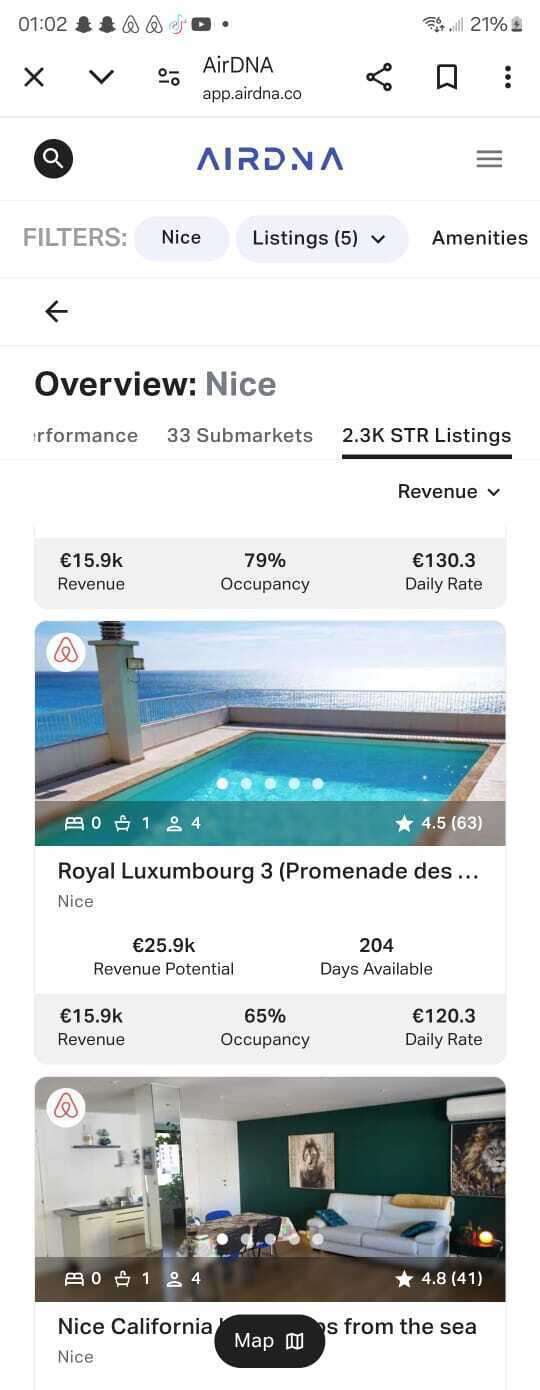Switch to the 33 Submarkets tab

pyautogui.click(x=240, y=436)
